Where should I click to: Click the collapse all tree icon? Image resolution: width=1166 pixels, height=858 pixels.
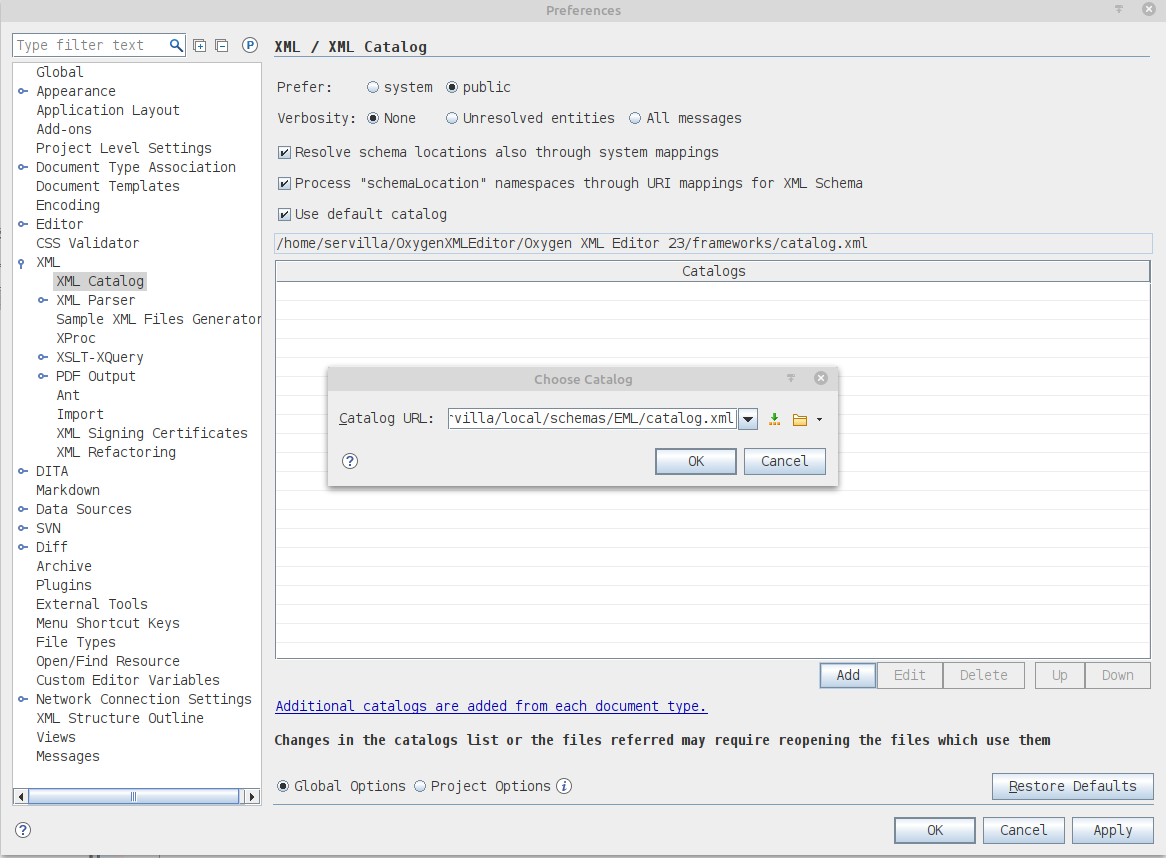tap(222, 45)
